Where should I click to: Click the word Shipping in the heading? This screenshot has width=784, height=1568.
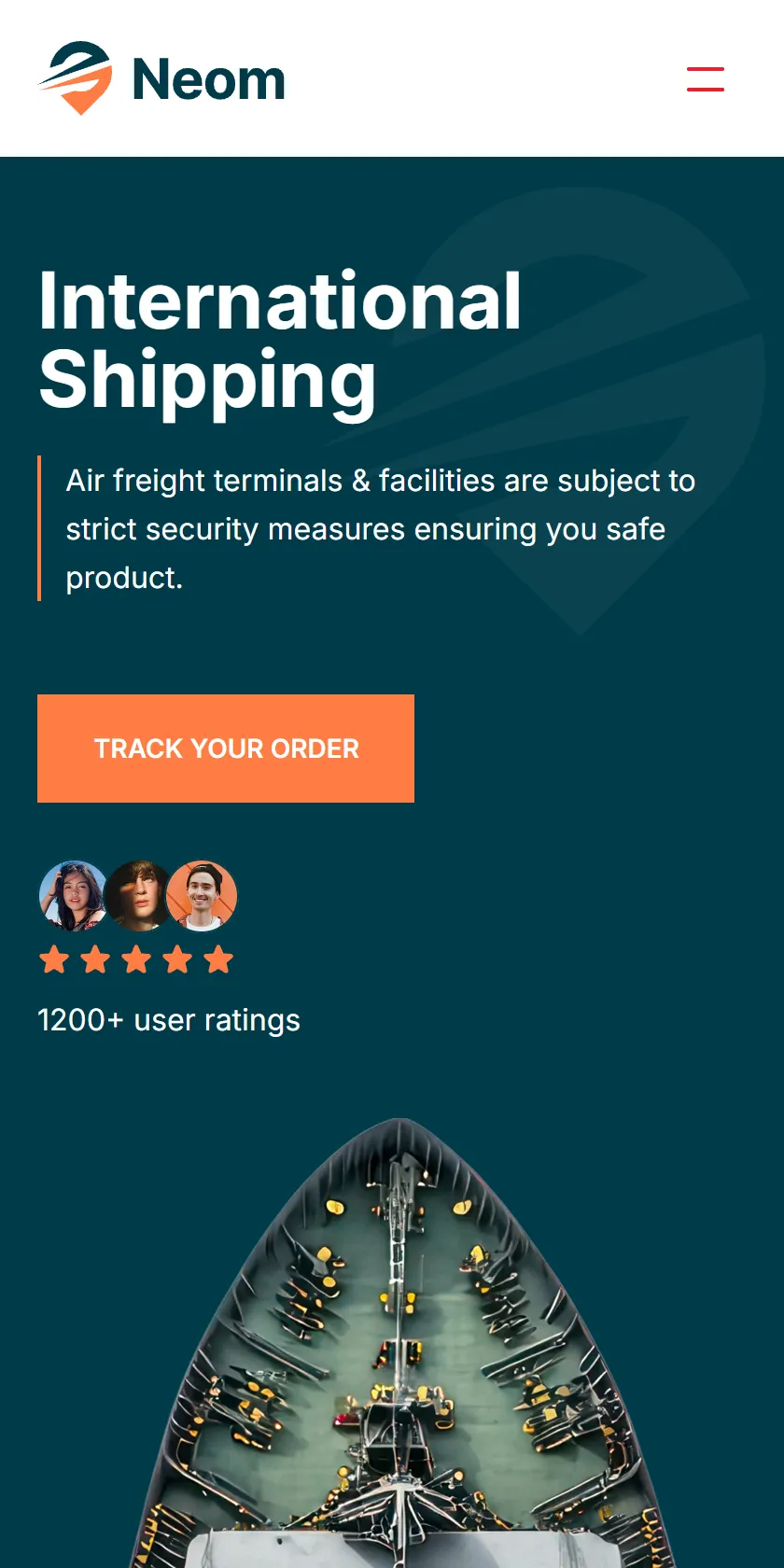coord(207,380)
